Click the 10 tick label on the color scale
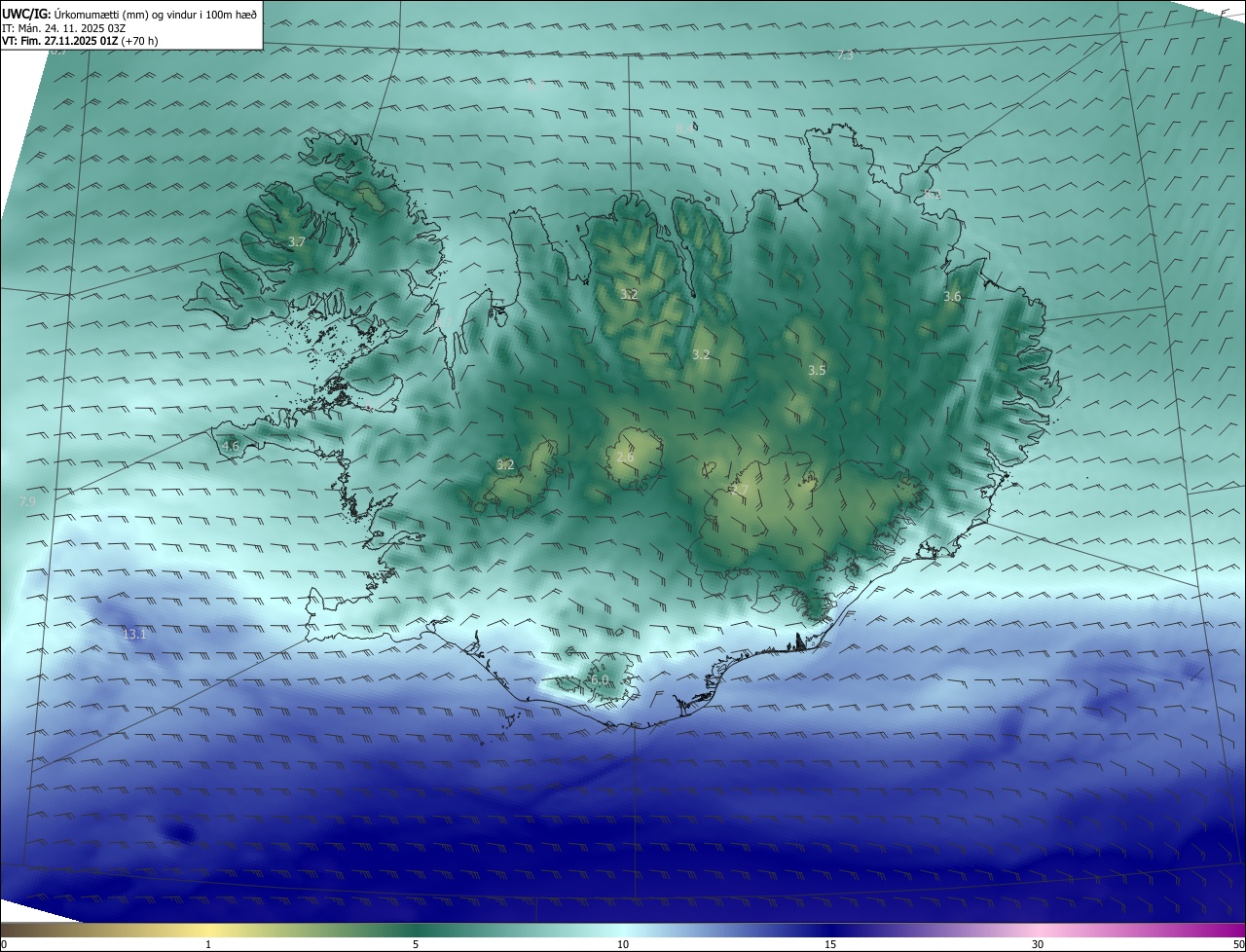The width and height of the screenshot is (1246, 952). [x=623, y=944]
